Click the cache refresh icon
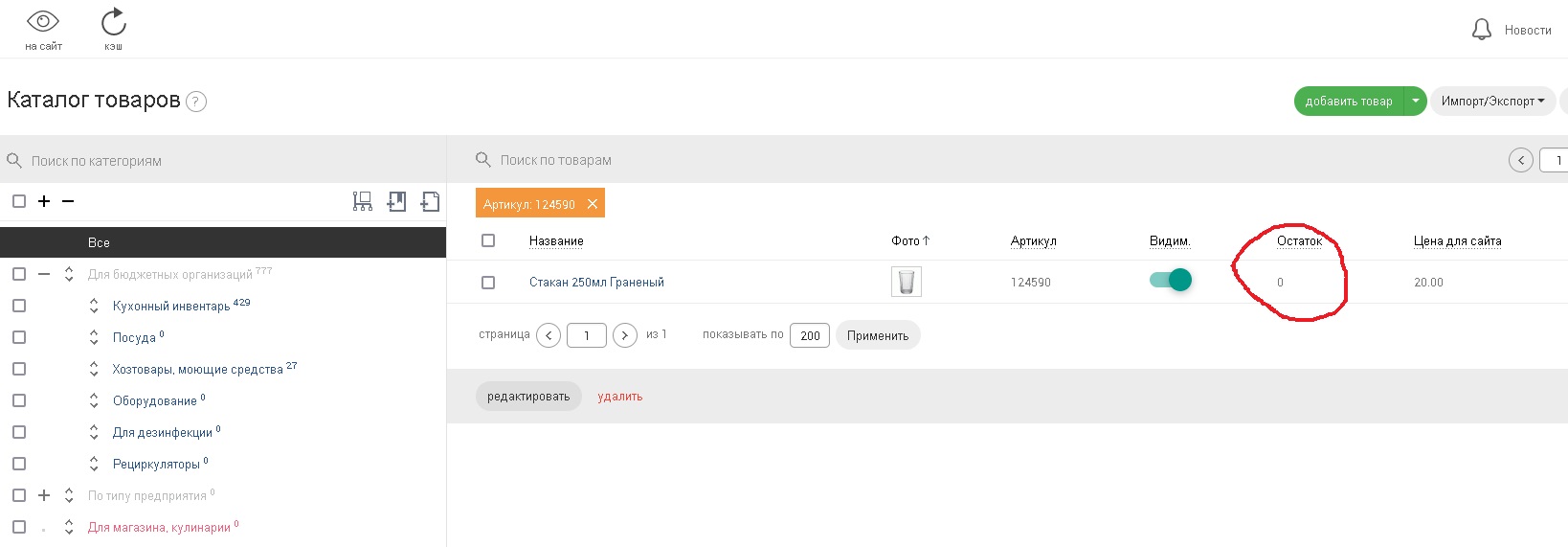 (113, 22)
